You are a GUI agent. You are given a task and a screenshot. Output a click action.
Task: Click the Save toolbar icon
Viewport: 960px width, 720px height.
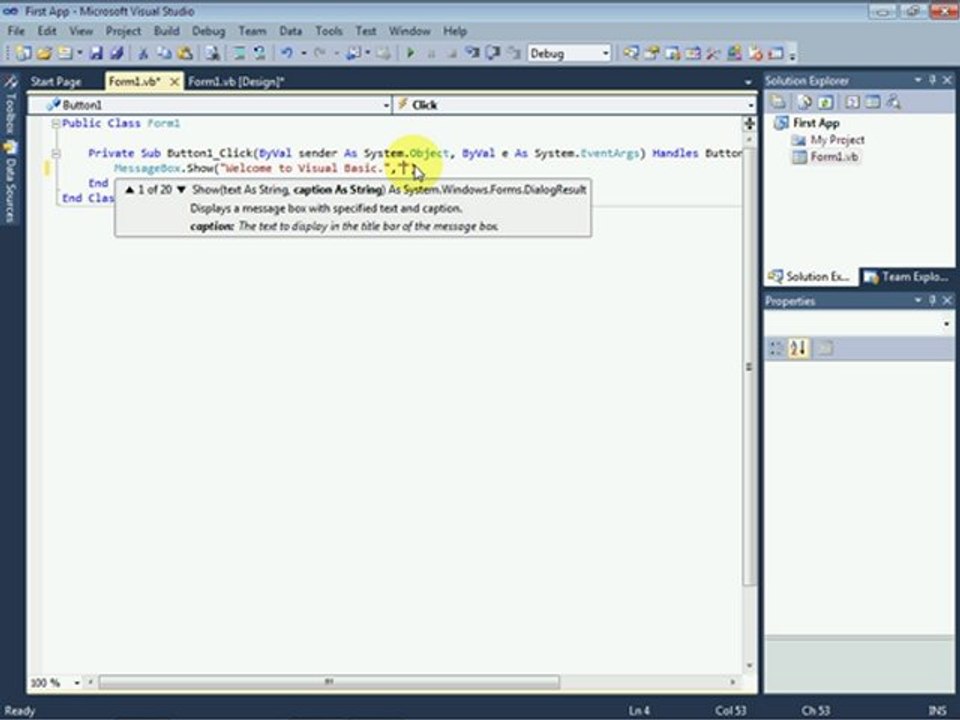point(96,53)
